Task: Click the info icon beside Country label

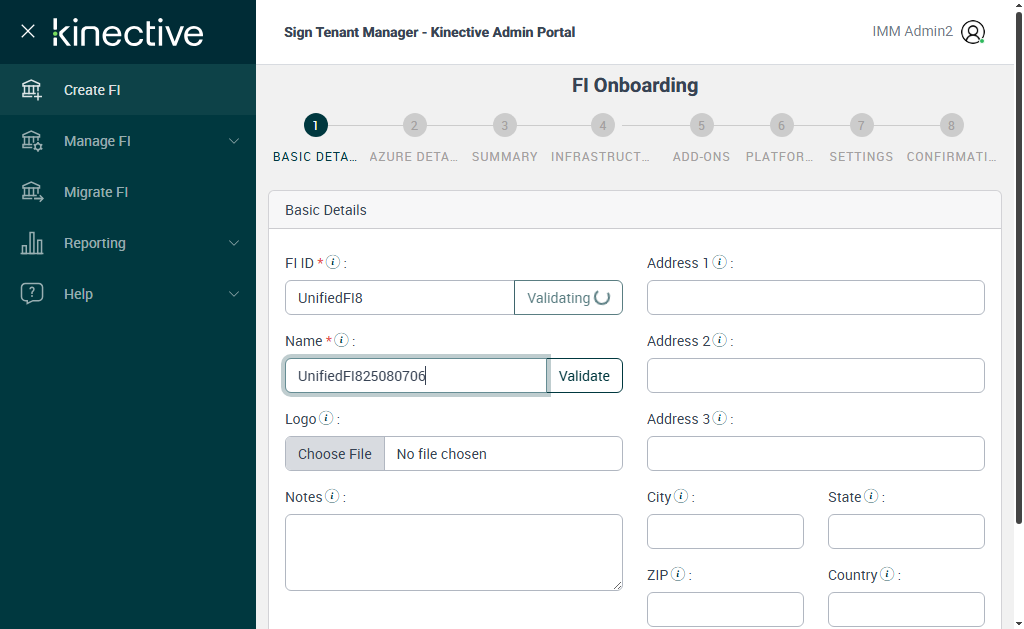Action: (887, 574)
